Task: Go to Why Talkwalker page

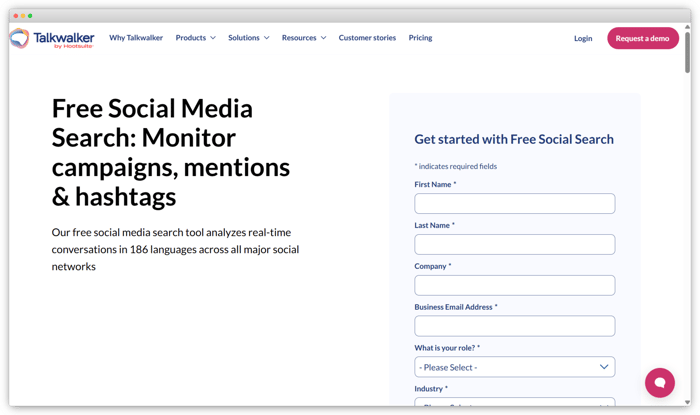Action: pos(136,38)
